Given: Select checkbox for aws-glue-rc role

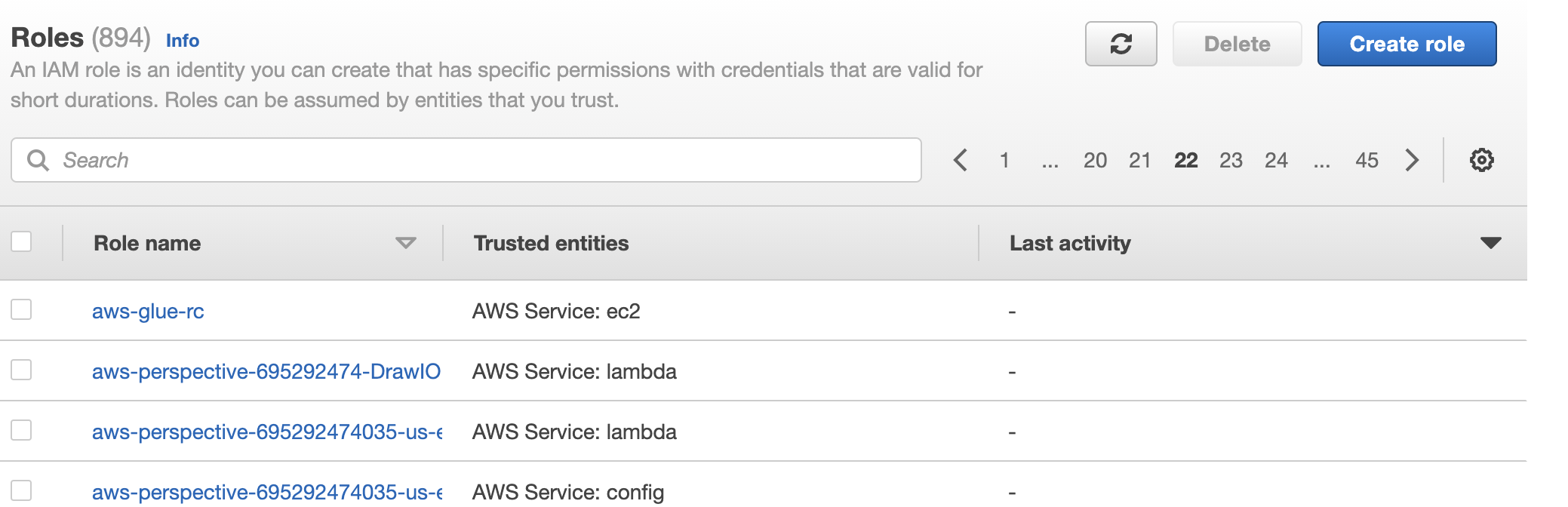Looking at the screenshot, I should click(21, 309).
